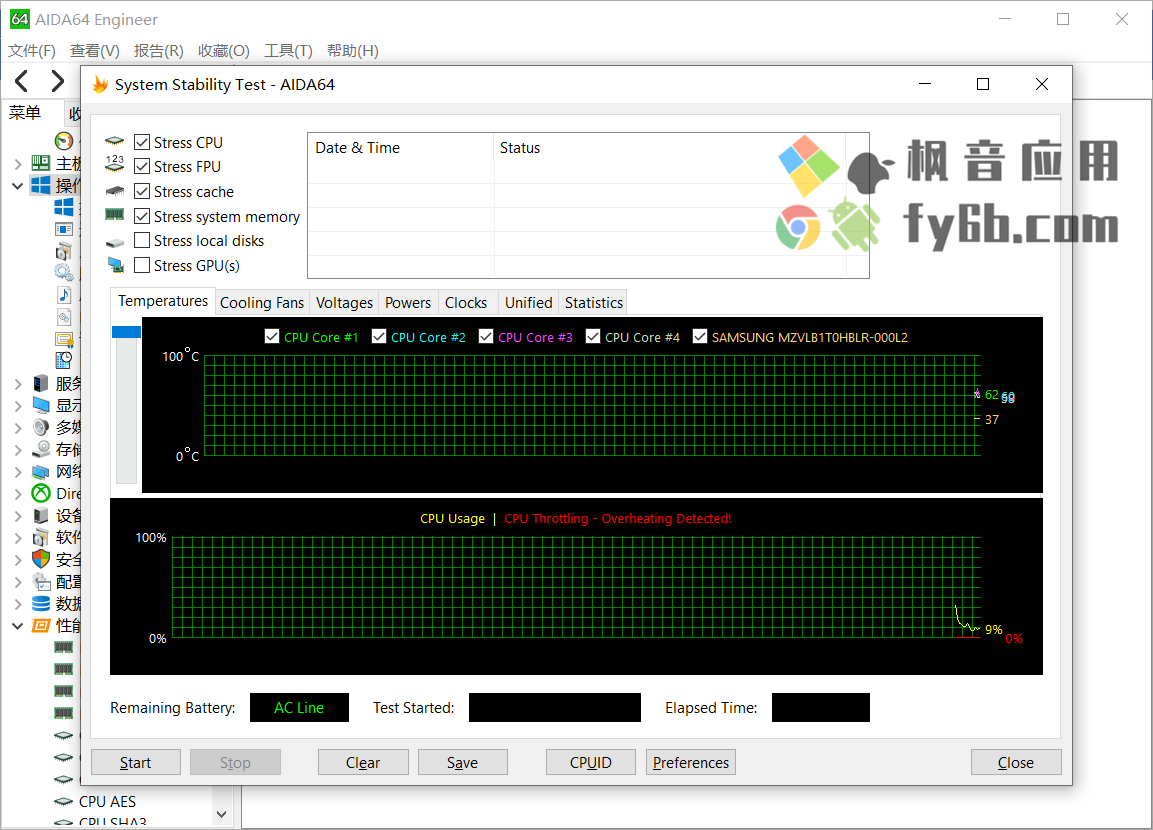Click the motherboard icon next to 主板
This screenshot has width=1153, height=830.
tap(40, 163)
